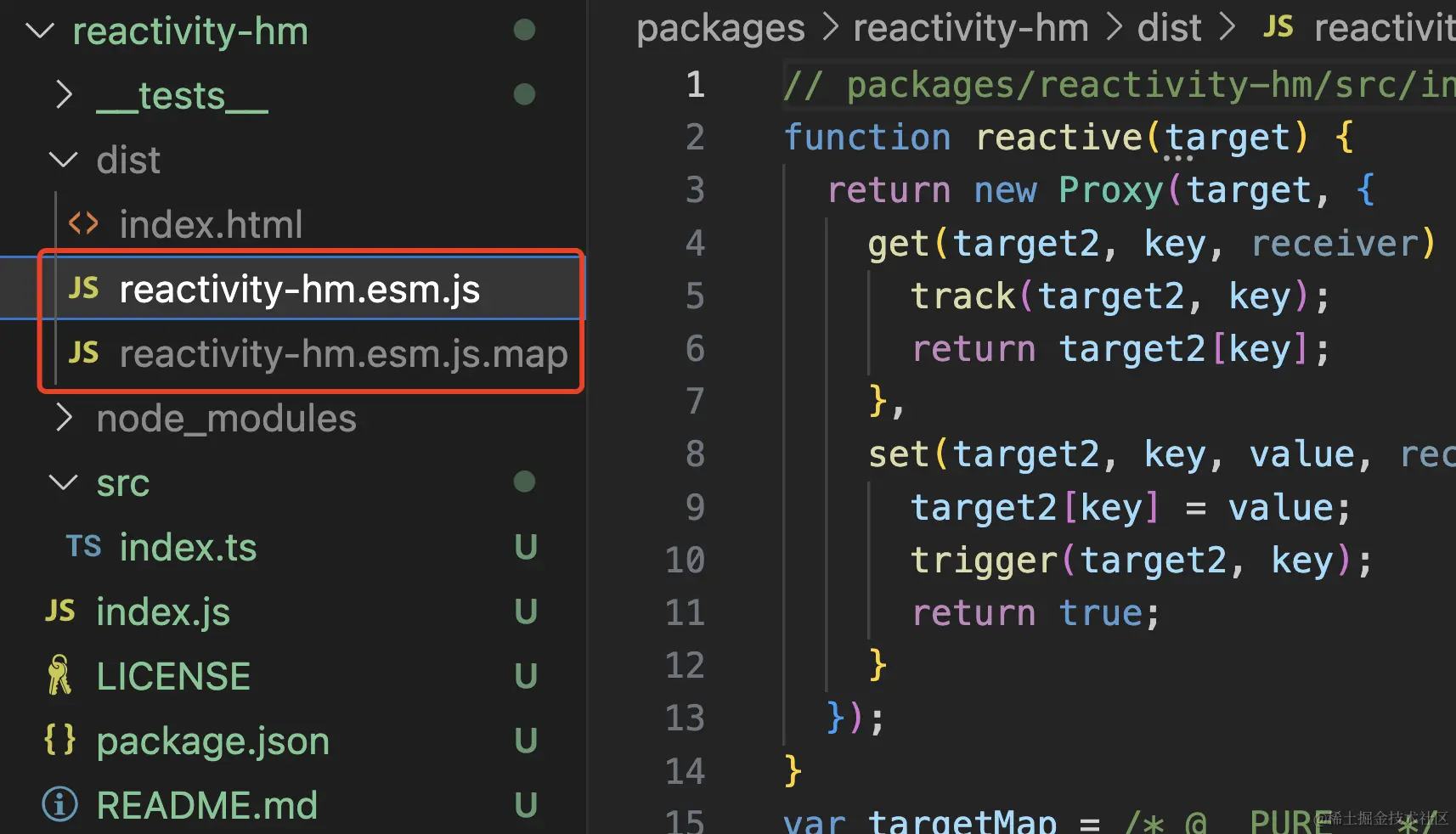The height and width of the screenshot is (834, 1456).
Task: Open the packages breadcrumb item
Action: [720, 28]
